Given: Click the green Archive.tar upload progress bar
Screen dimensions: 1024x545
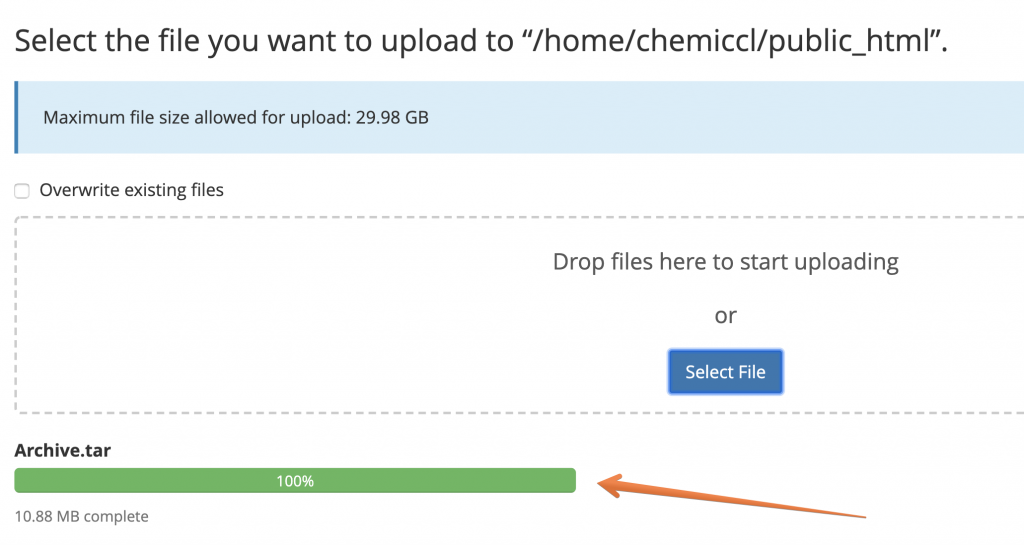Looking at the screenshot, I should click(150, 481).
